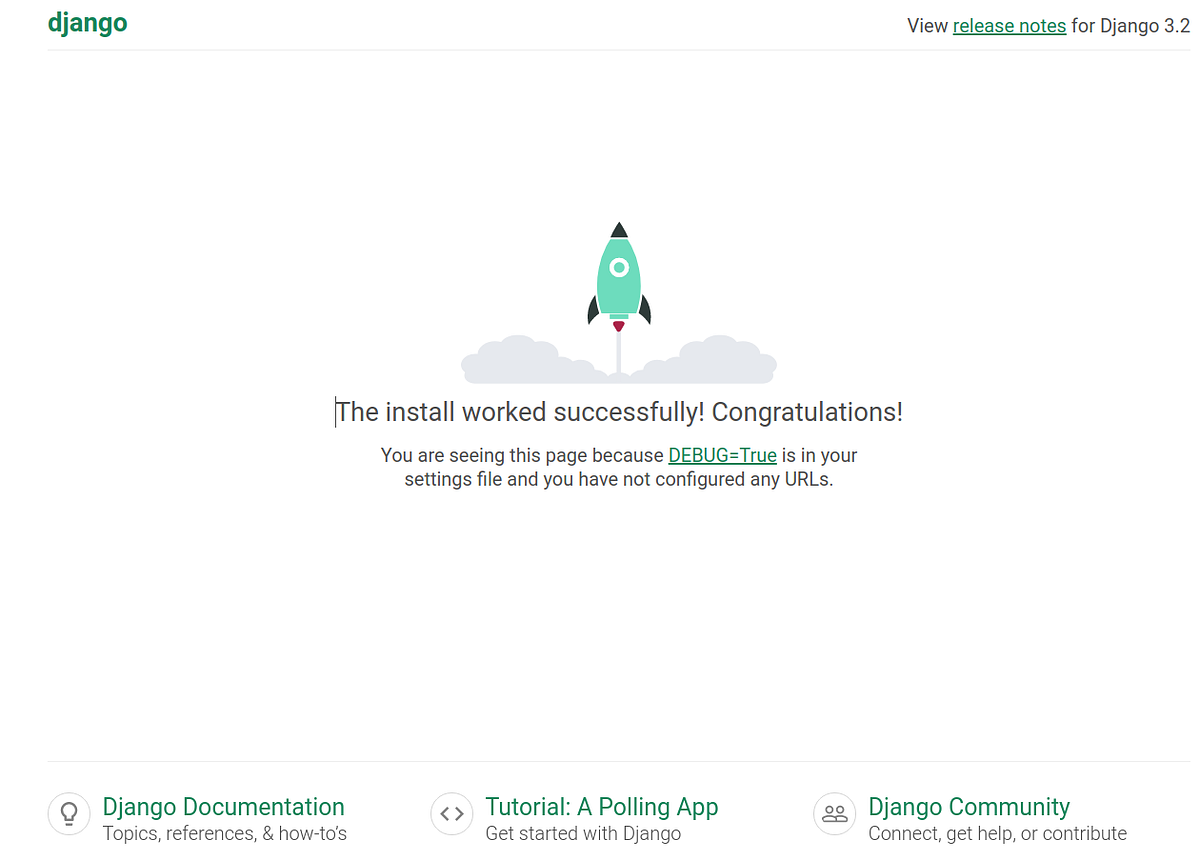Open the release notes link

coord(1009,26)
